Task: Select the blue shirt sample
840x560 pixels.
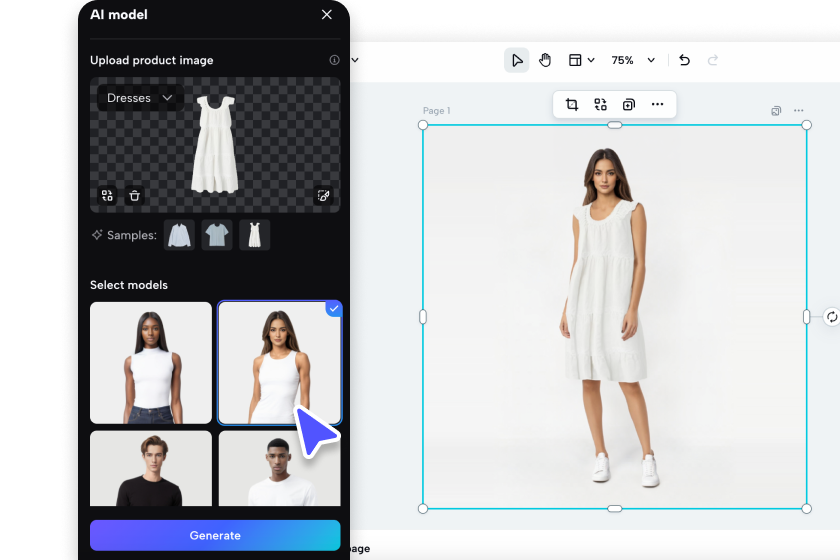Action: [x=179, y=235]
